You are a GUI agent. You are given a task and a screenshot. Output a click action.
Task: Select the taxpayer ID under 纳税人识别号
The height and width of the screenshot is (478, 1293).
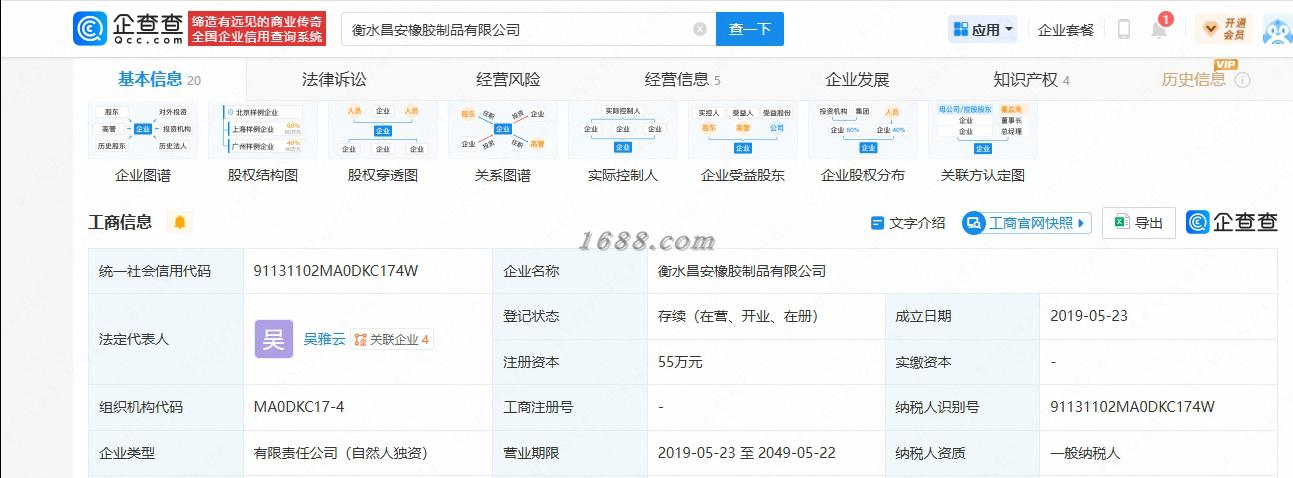click(1132, 407)
